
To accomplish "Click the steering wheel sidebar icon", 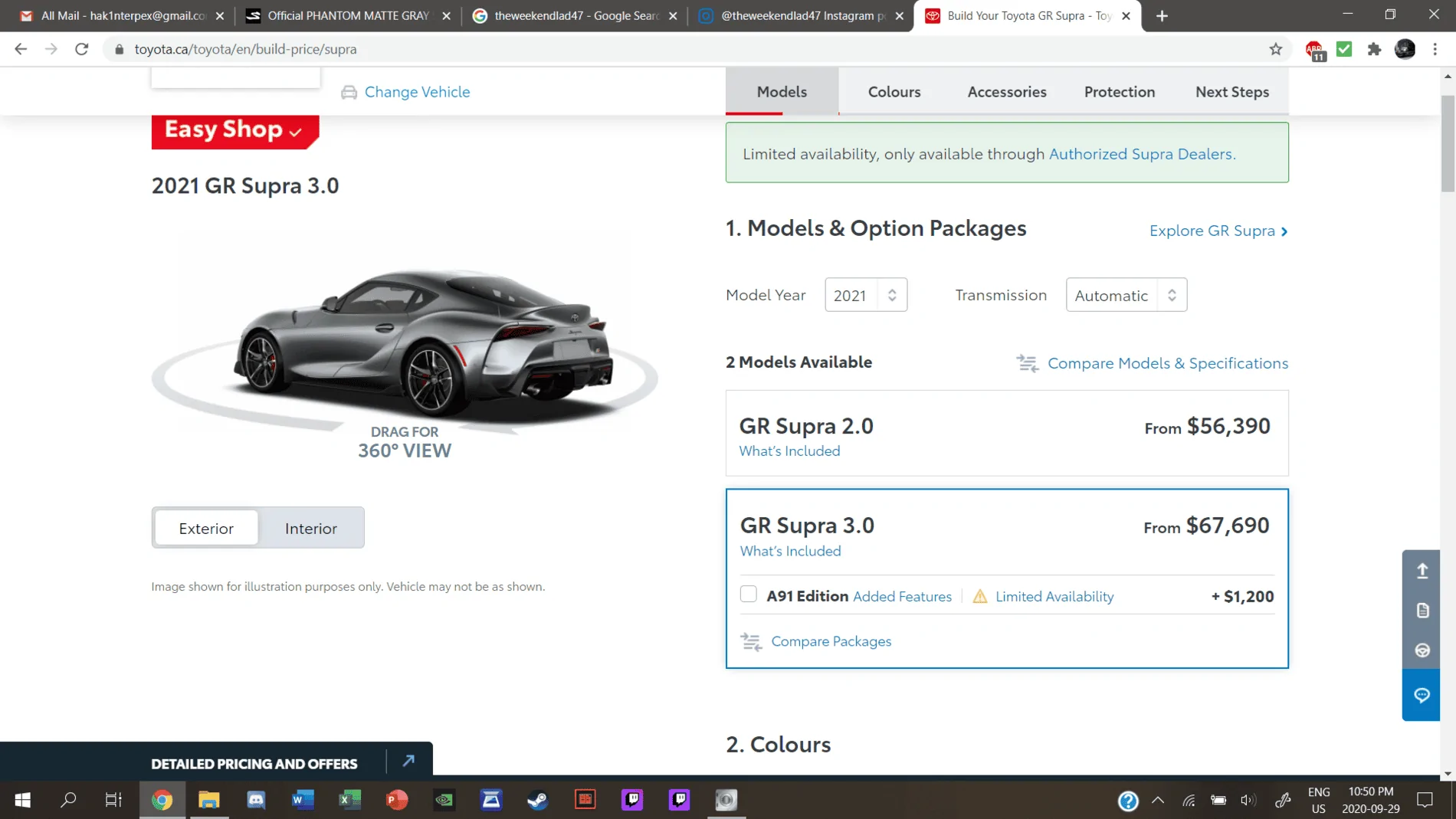I will point(1422,650).
